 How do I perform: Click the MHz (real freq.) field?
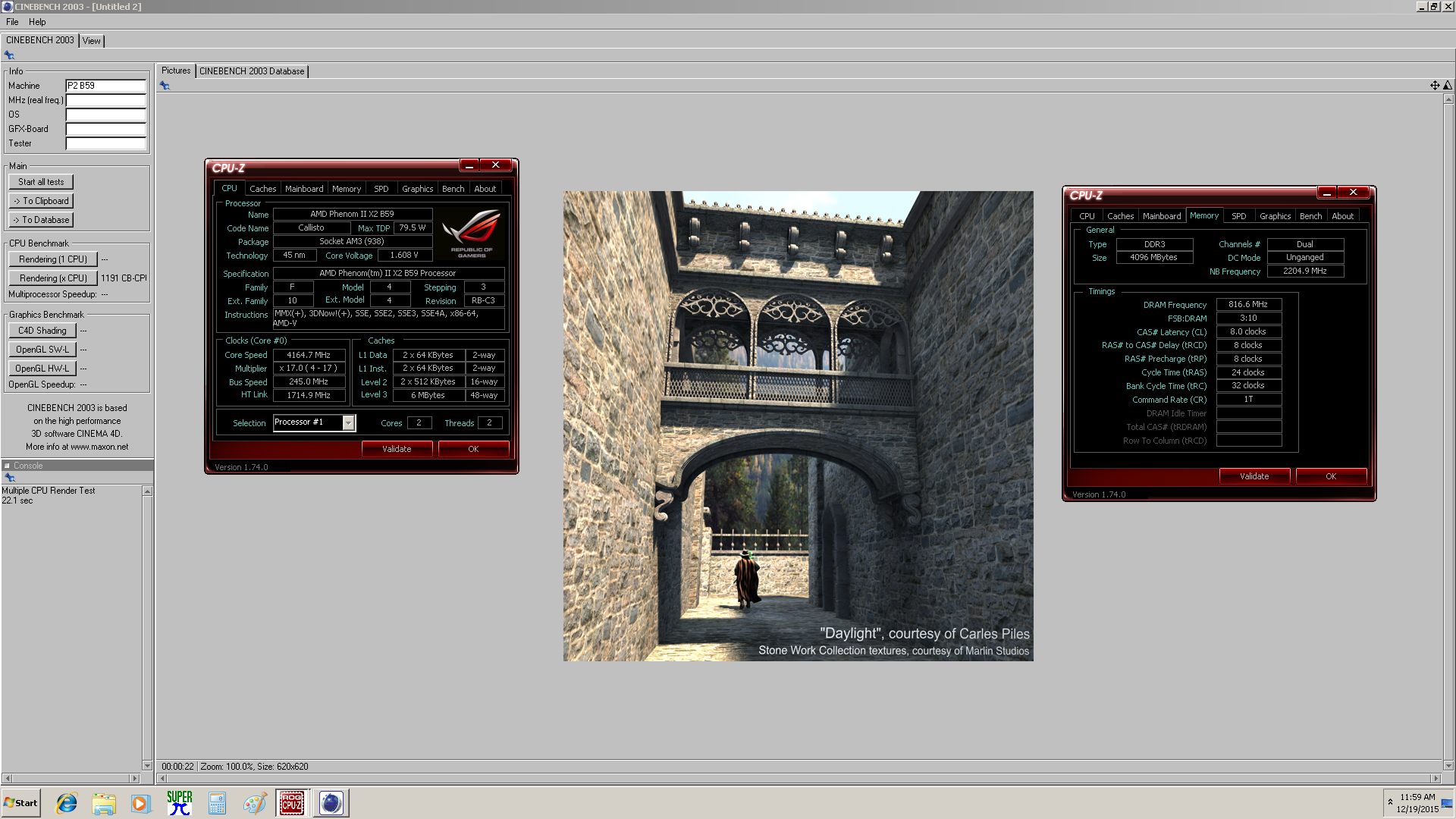point(105,100)
